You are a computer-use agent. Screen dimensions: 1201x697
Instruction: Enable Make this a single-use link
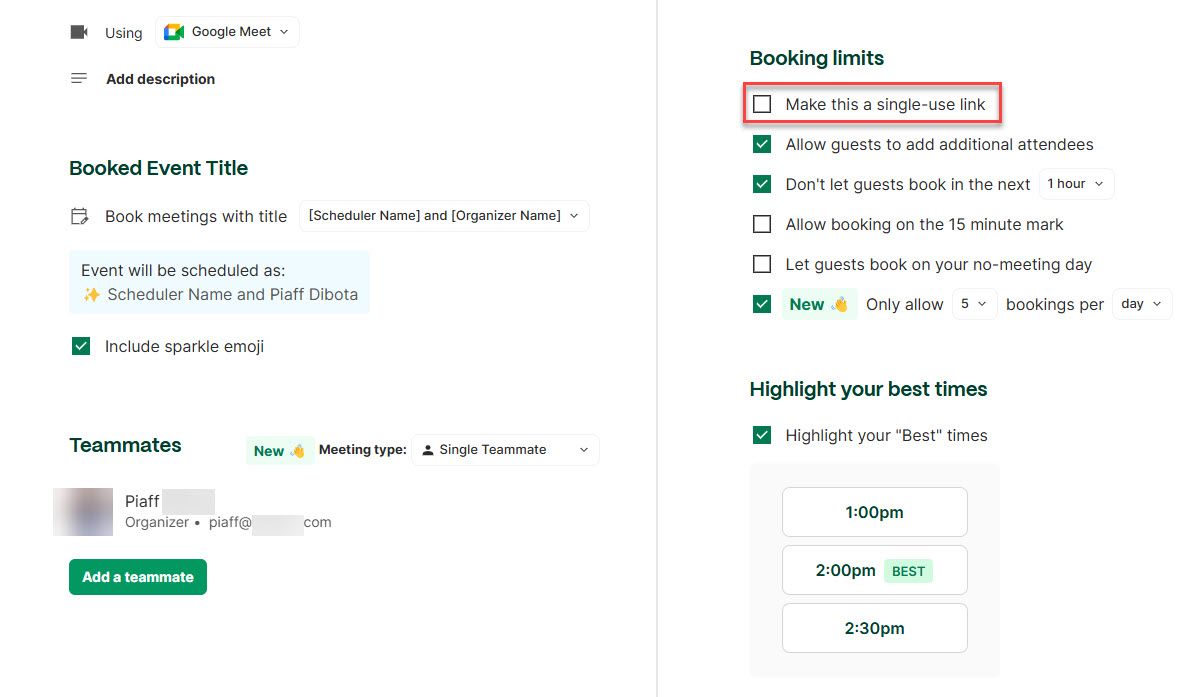(763, 103)
